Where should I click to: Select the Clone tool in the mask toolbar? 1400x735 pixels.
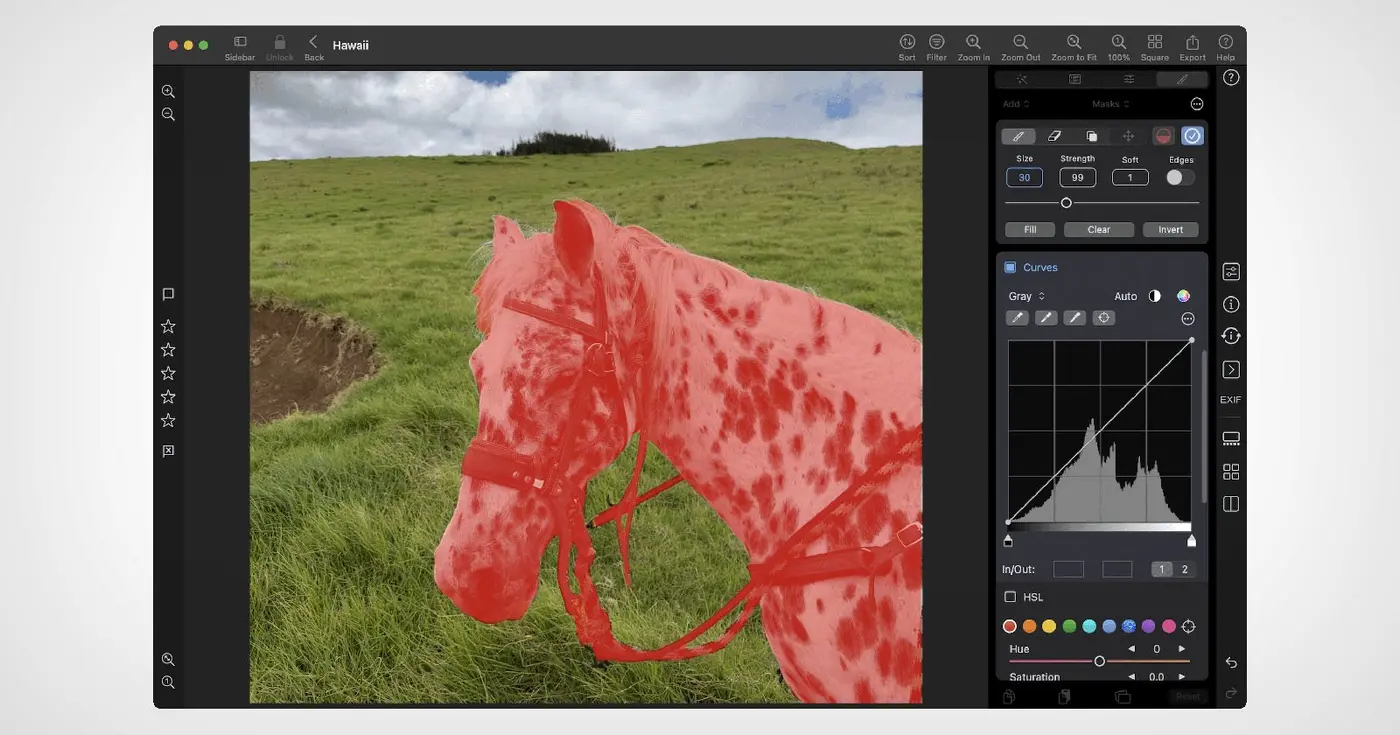pyautogui.click(x=1092, y=135)
